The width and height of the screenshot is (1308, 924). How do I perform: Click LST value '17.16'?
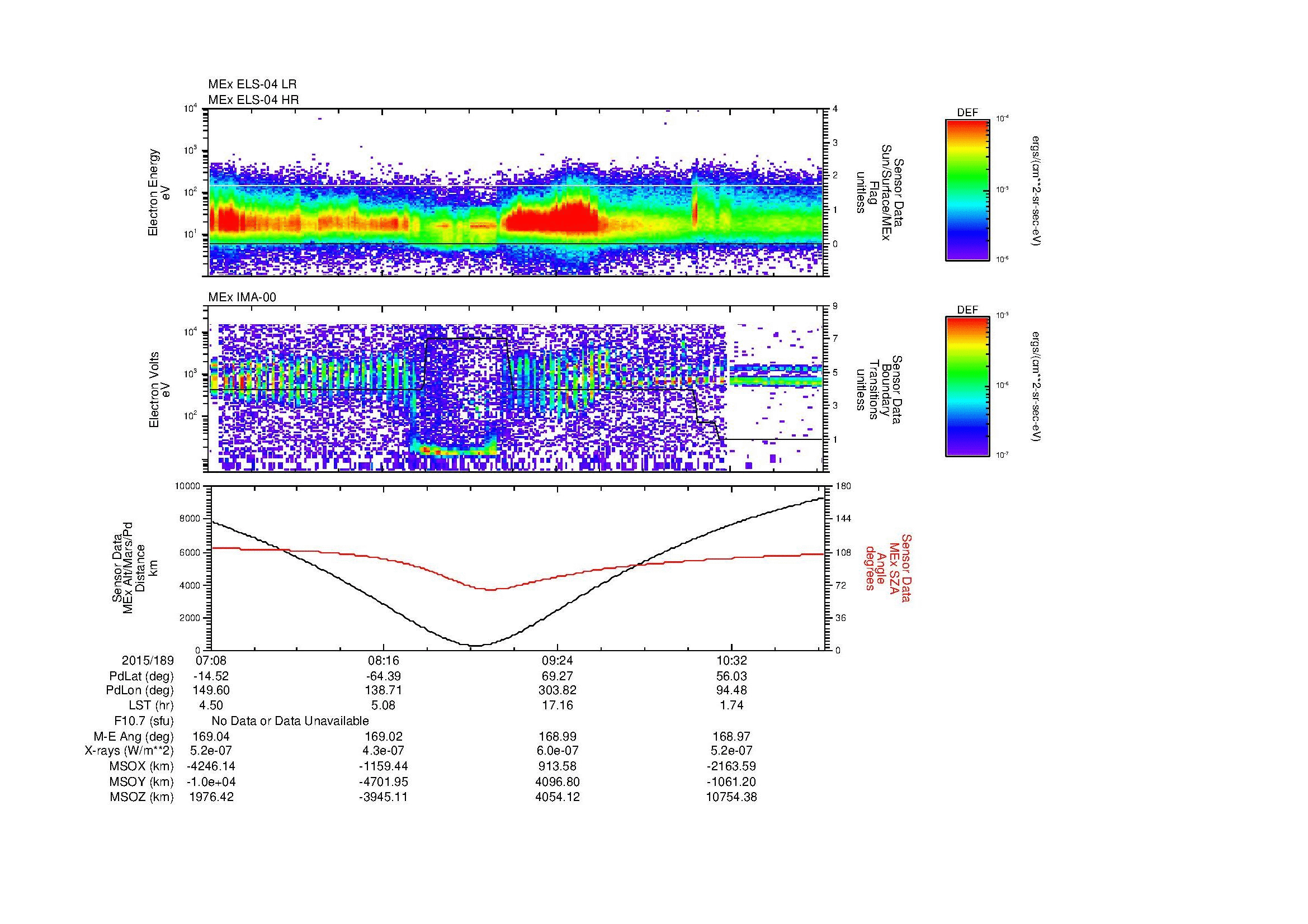coord(557,705)
